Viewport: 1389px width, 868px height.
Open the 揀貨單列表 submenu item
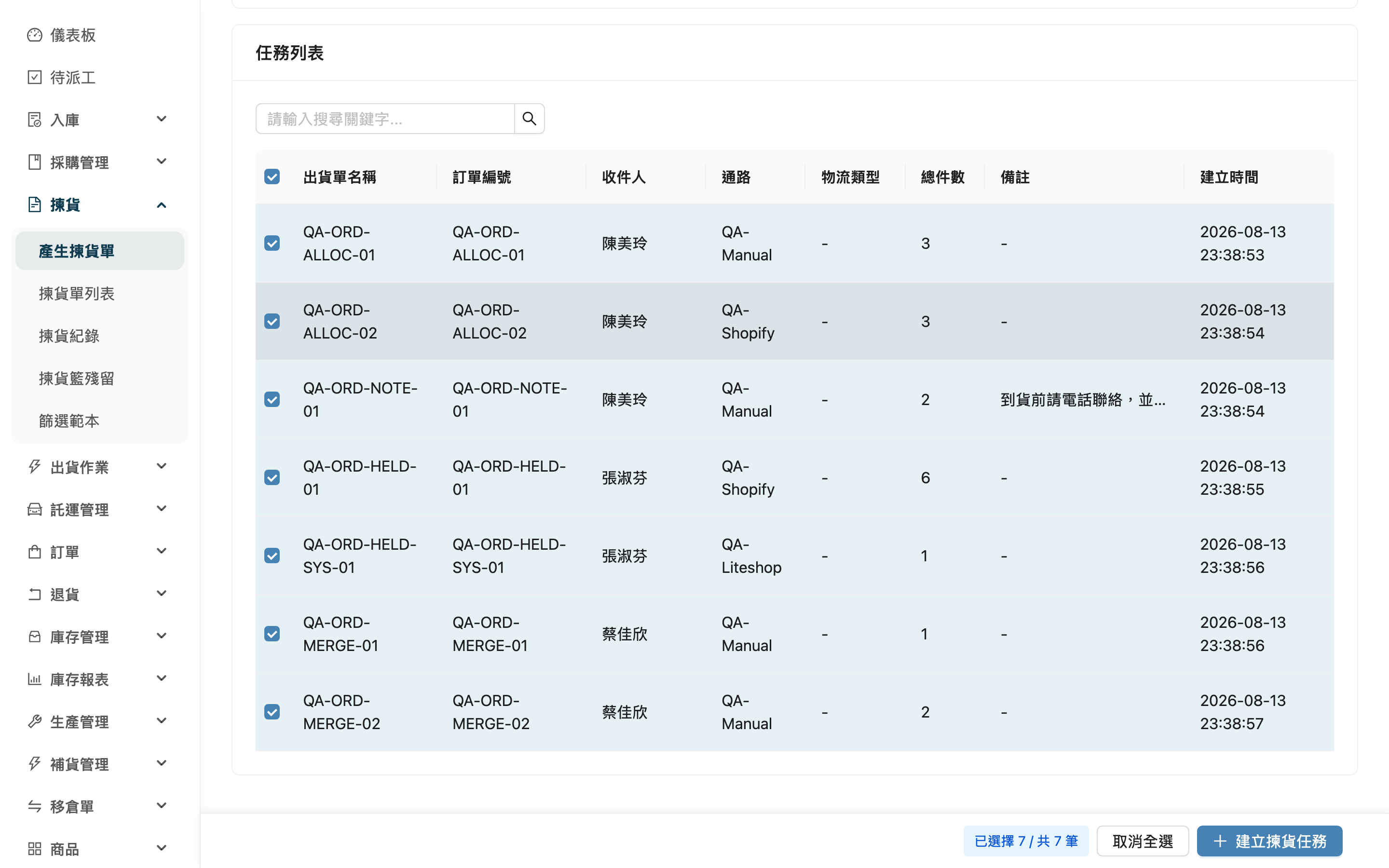[100, 293]
